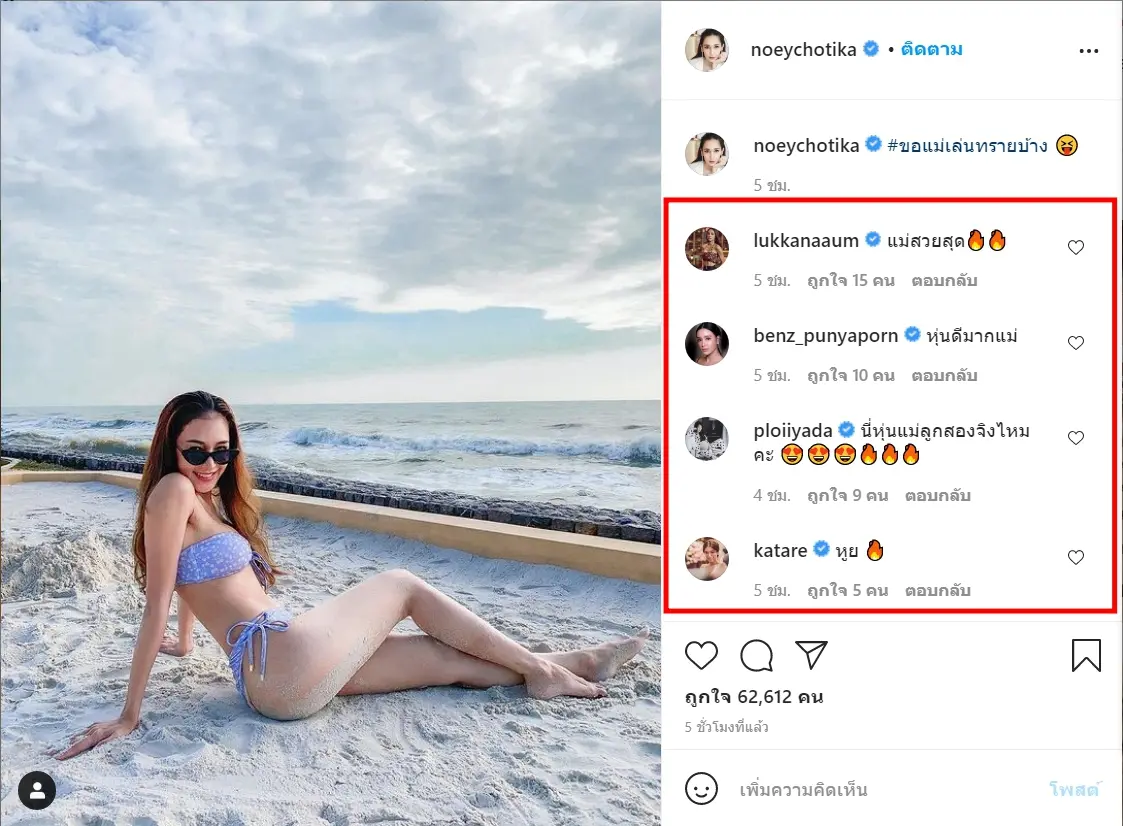Share the post with the paper plane icon
Image resolution: width=1123 pixels, height=826 pixels.
(813, 656)
